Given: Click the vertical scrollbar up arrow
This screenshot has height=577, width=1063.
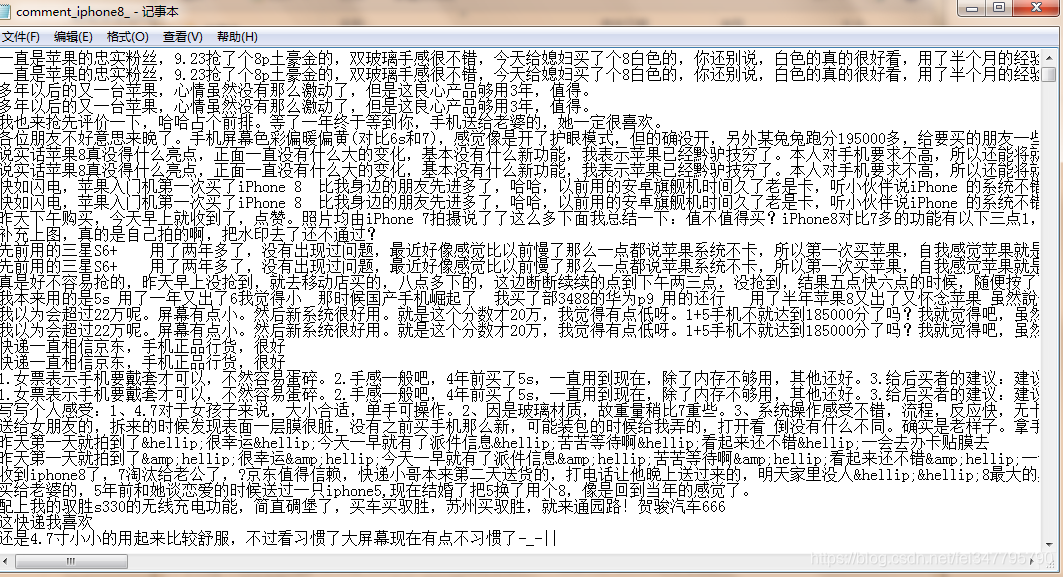Looking at the screenshot, I should (x=1048, y=56).
